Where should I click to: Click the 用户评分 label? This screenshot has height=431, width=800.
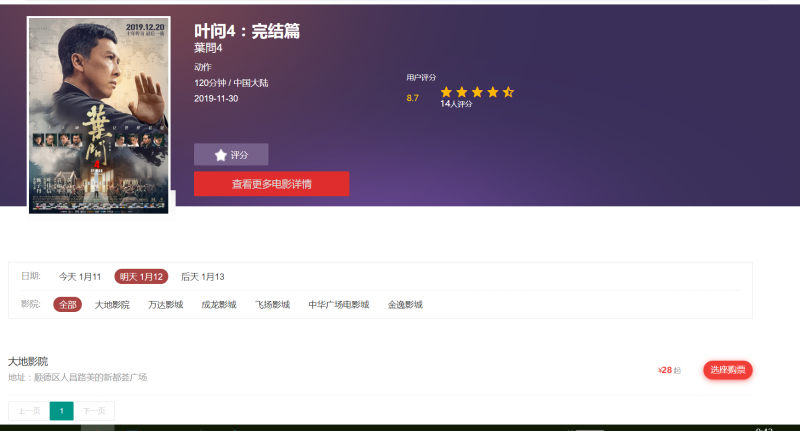point(421,78)
